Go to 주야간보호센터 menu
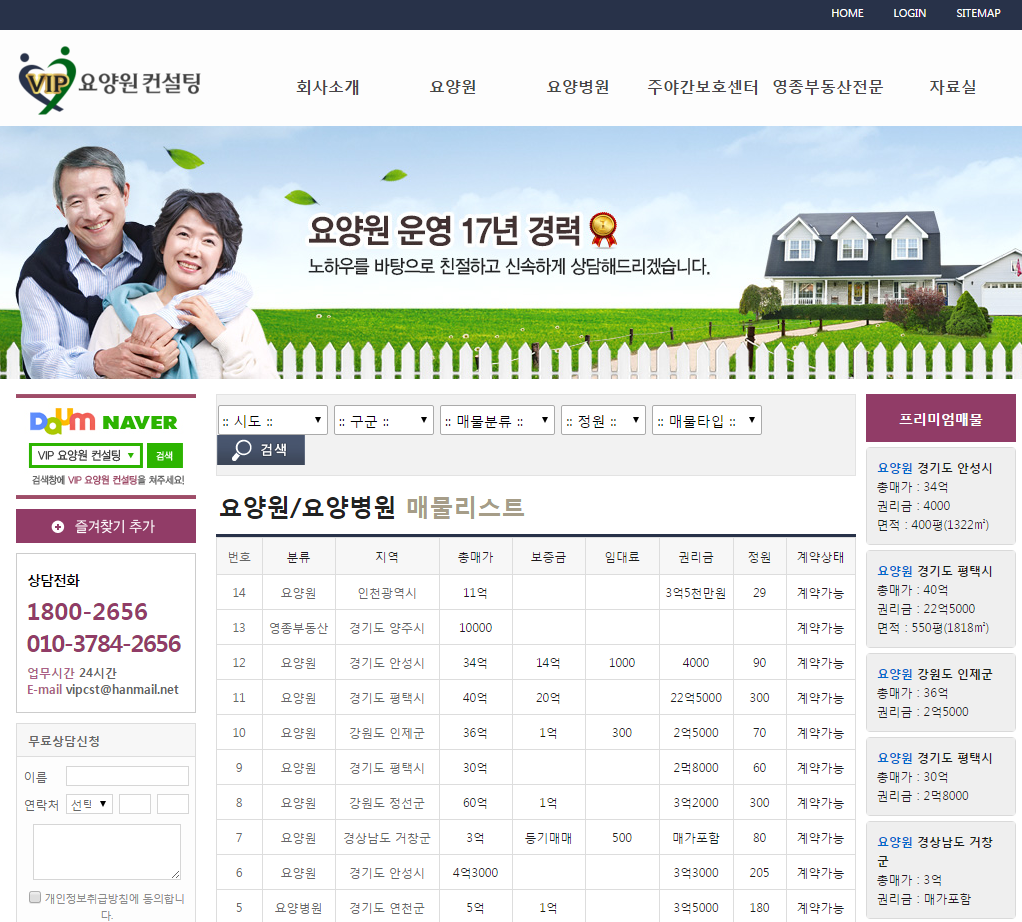Image resolution: width=1022 pixels, height=922 pixels. [x=702, y=87]
